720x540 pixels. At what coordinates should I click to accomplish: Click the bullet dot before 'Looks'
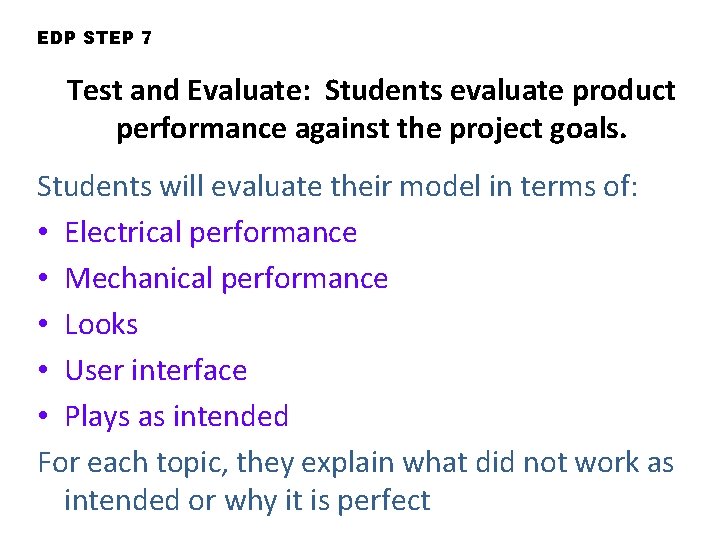click(x=44, y=325)
